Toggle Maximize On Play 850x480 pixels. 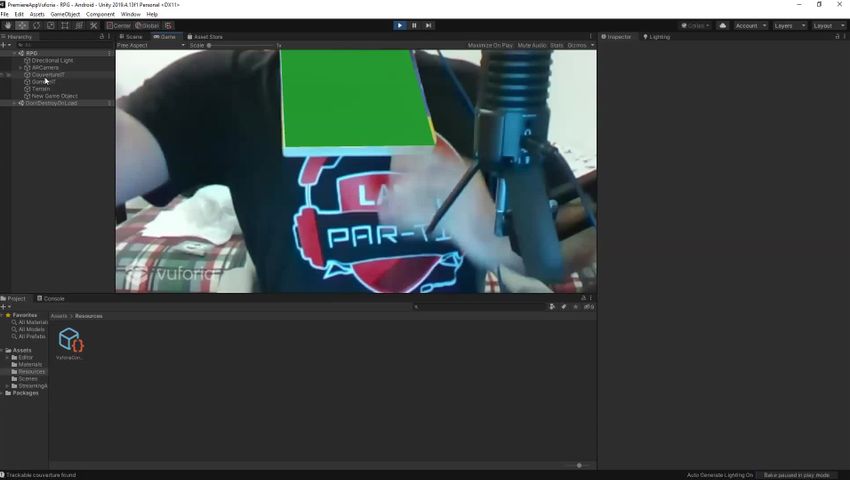490,45
